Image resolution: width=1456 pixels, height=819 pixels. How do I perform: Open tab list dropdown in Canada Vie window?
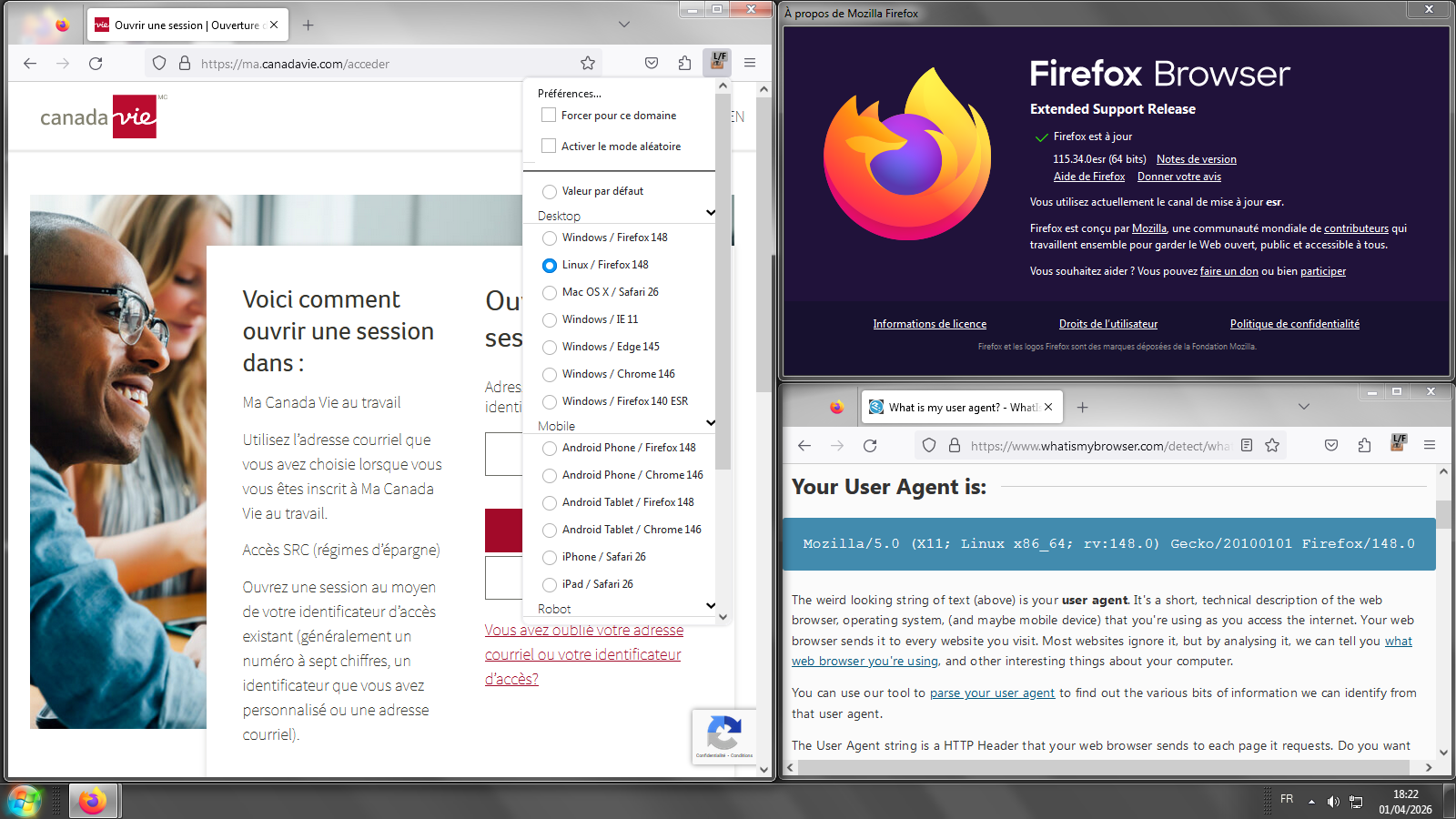tap(624, 25)
